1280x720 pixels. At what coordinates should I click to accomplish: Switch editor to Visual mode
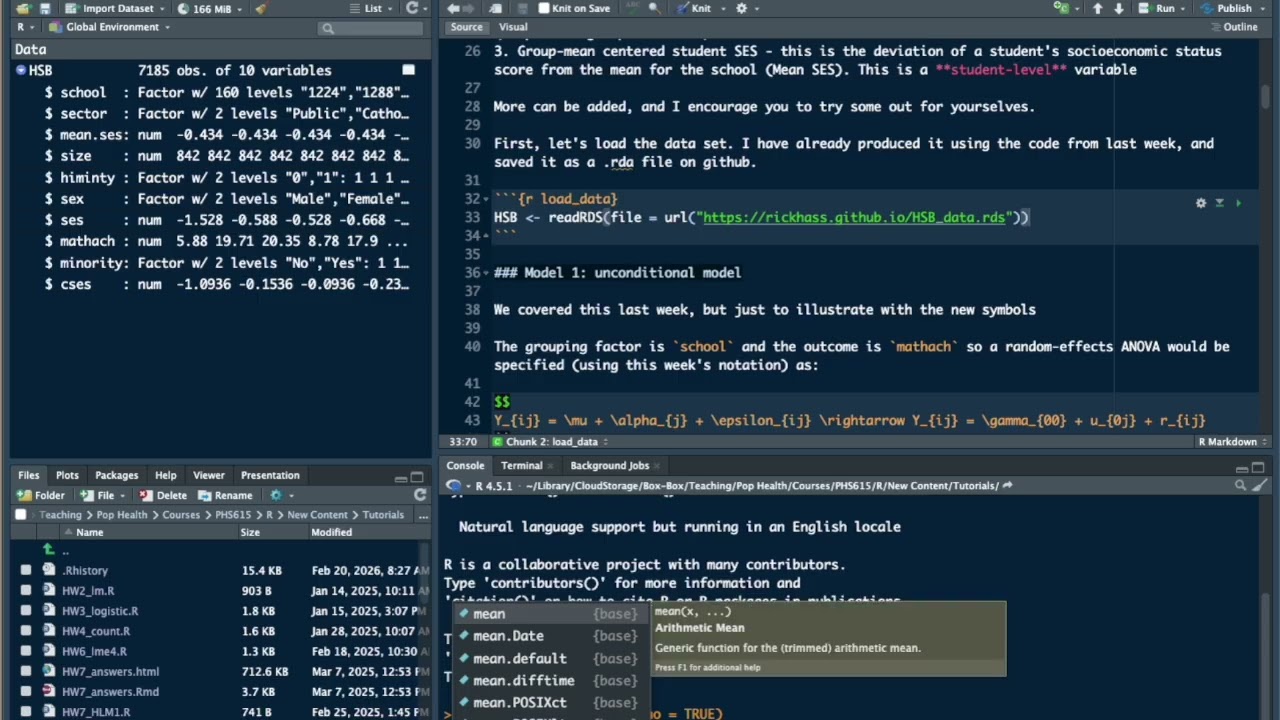[x=513, y=27]
